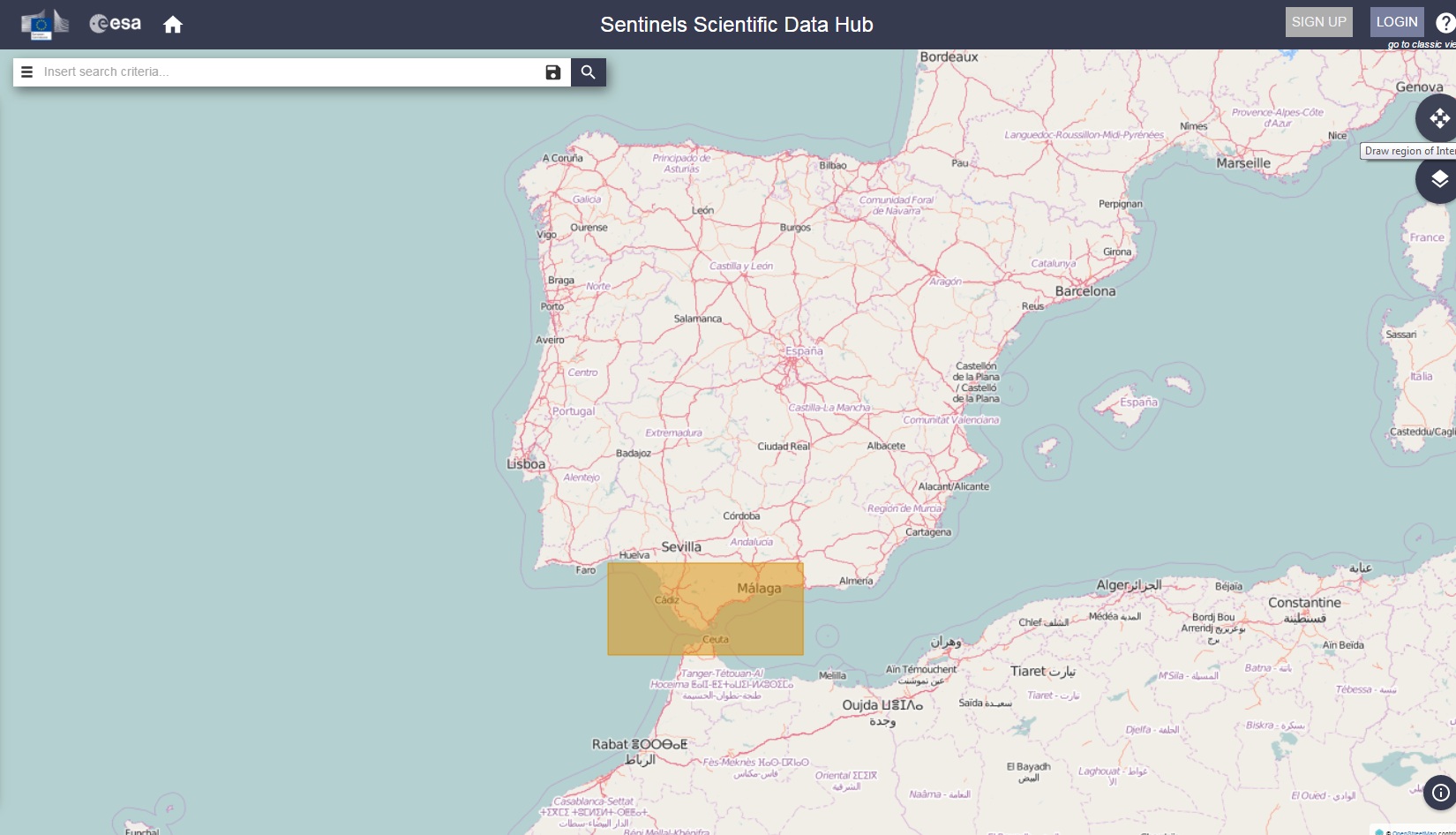Focus the 'Insert search criteria' field

pos(291,72)
